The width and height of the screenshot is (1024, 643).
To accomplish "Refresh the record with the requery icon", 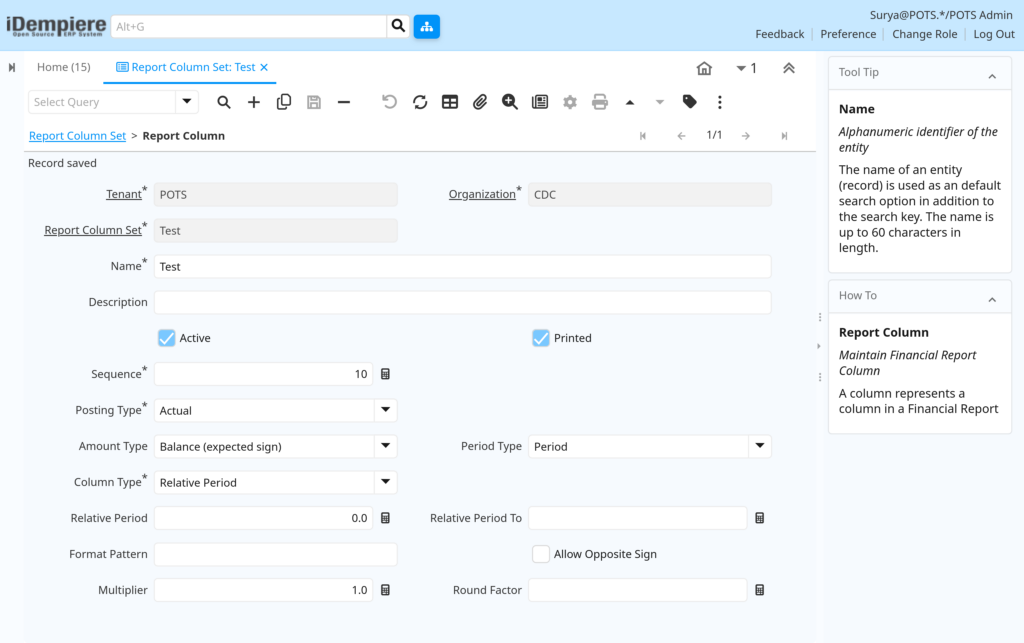I will 420,102.
